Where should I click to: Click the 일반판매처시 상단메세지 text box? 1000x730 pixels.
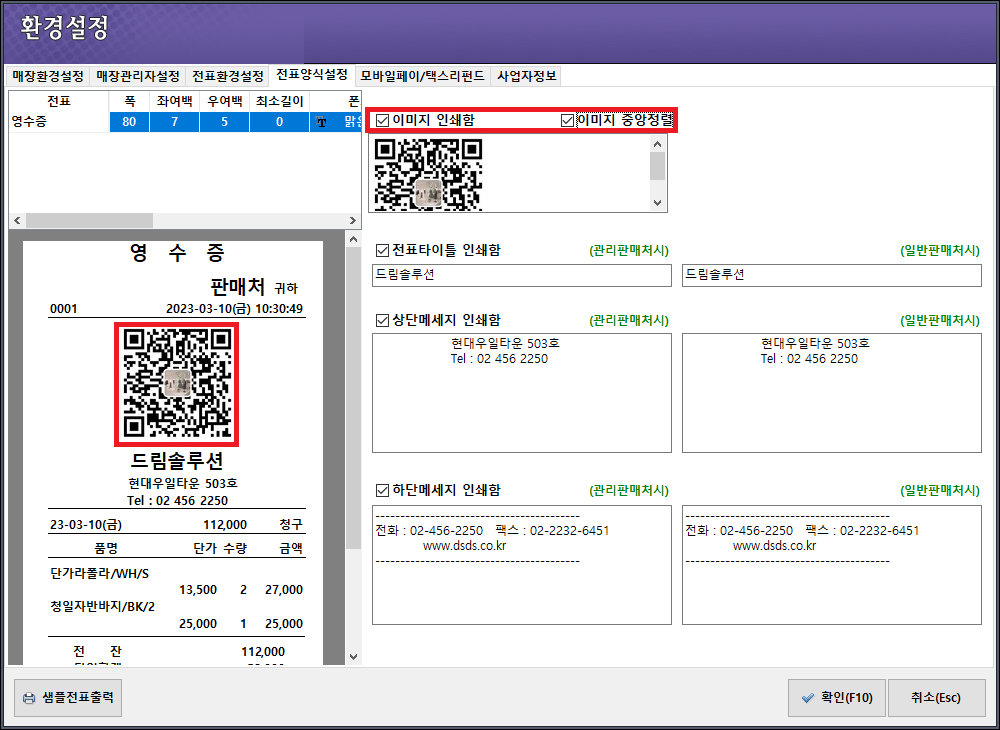[832, 393]
